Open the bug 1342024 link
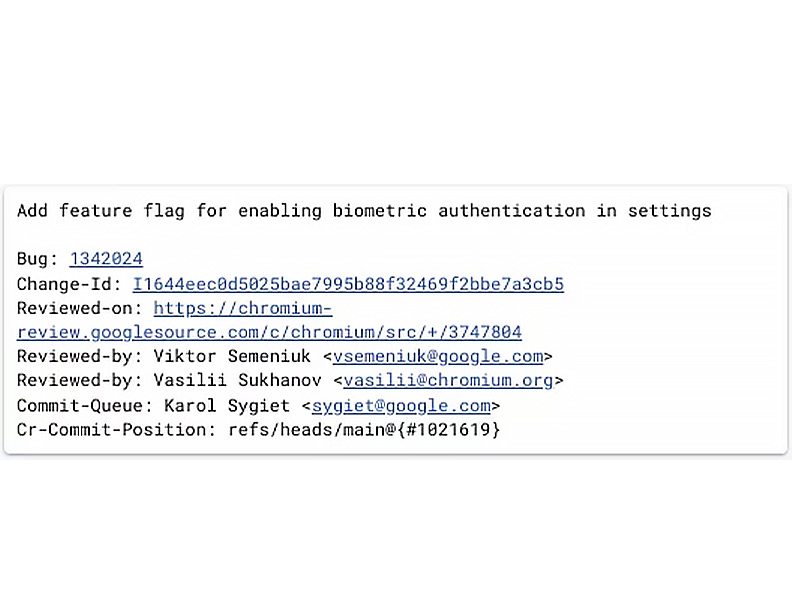The width and height of the screenshot is (800, 600). 105,259
